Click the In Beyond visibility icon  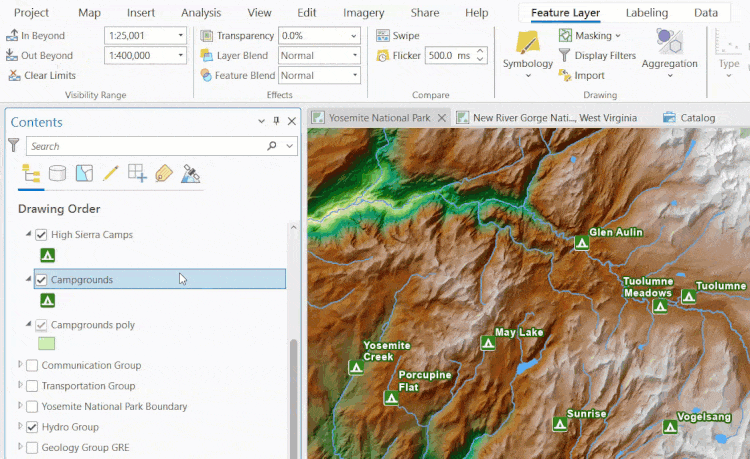(x=12, y=35)
